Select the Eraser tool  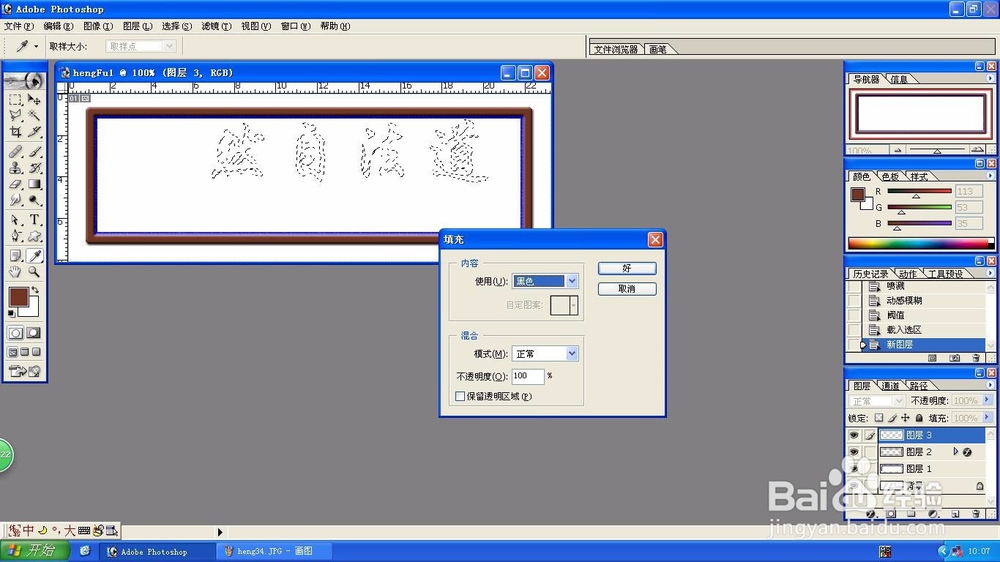[x=16, y=184]
